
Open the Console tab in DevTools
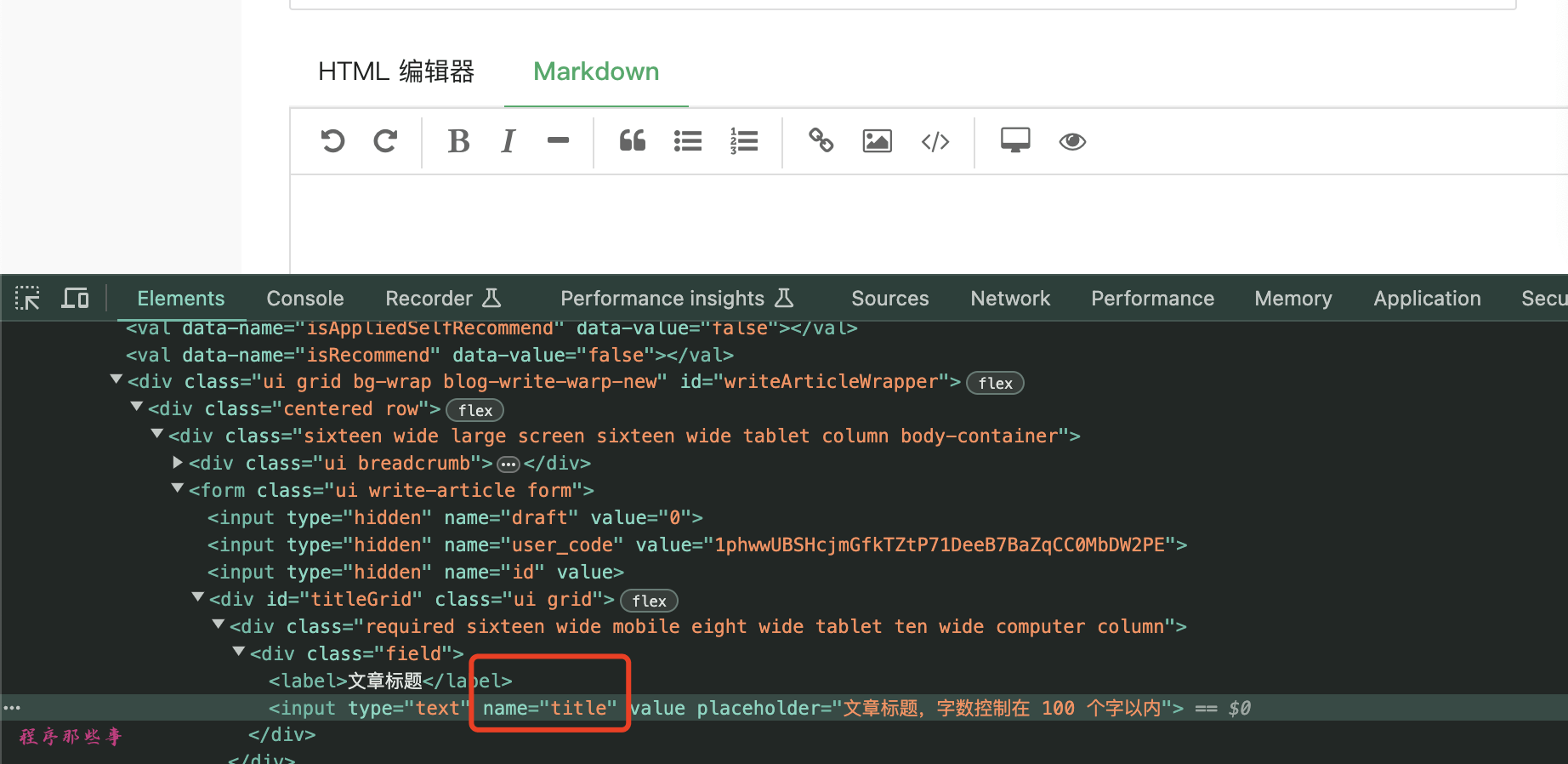click(x=304, y=299)
